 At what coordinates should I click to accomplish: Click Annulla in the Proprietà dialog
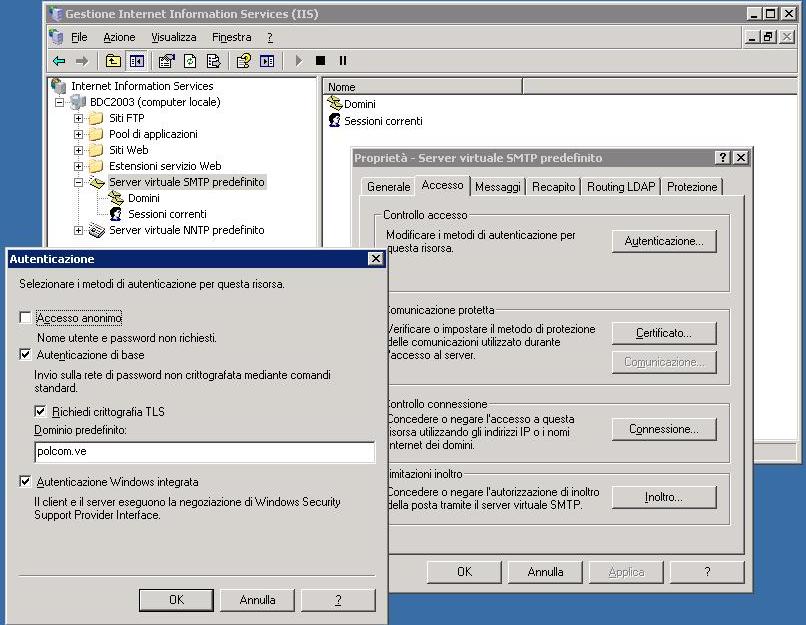(x=545, y=572)
